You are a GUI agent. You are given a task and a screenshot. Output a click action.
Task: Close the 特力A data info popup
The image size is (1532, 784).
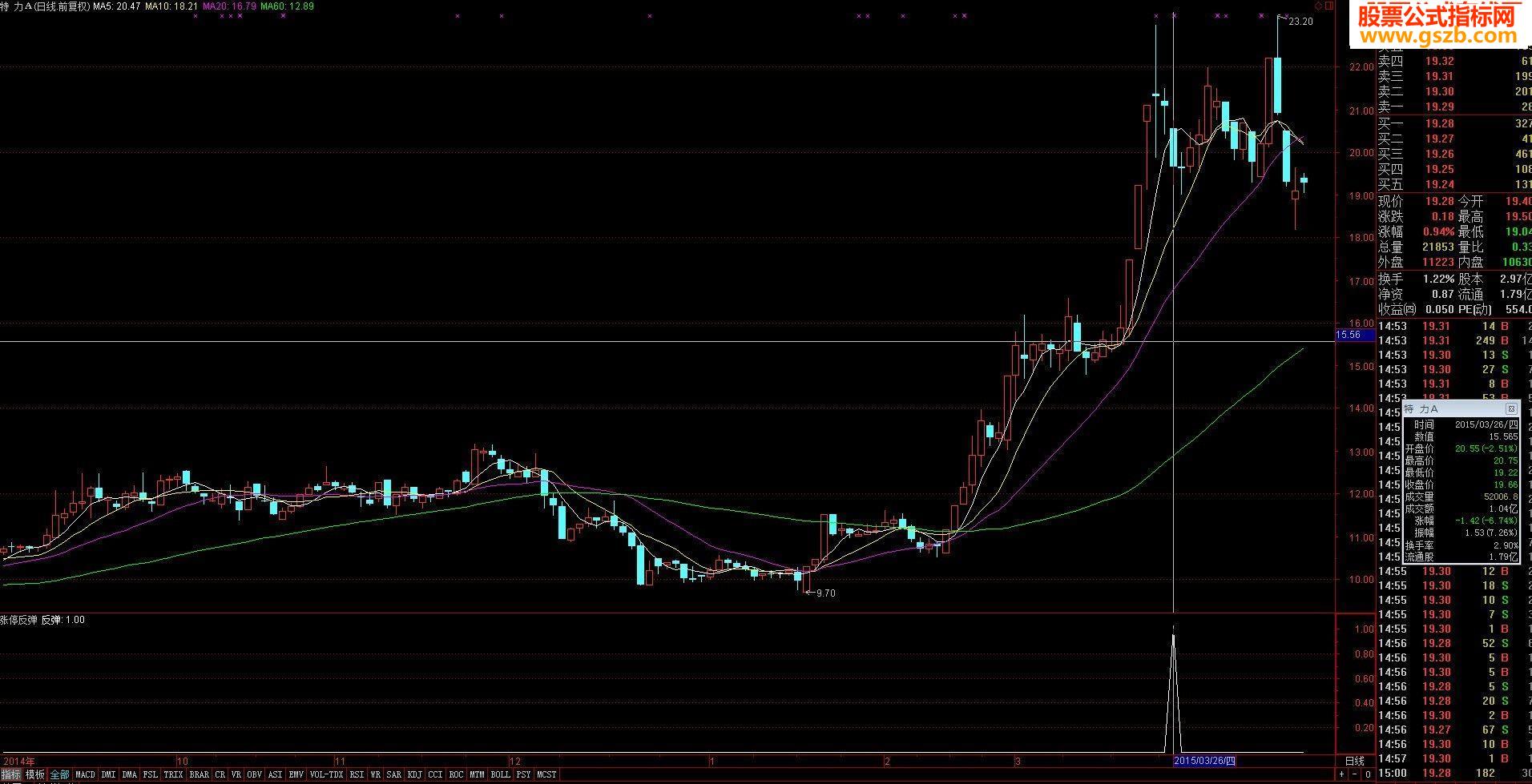point(1512,409)
